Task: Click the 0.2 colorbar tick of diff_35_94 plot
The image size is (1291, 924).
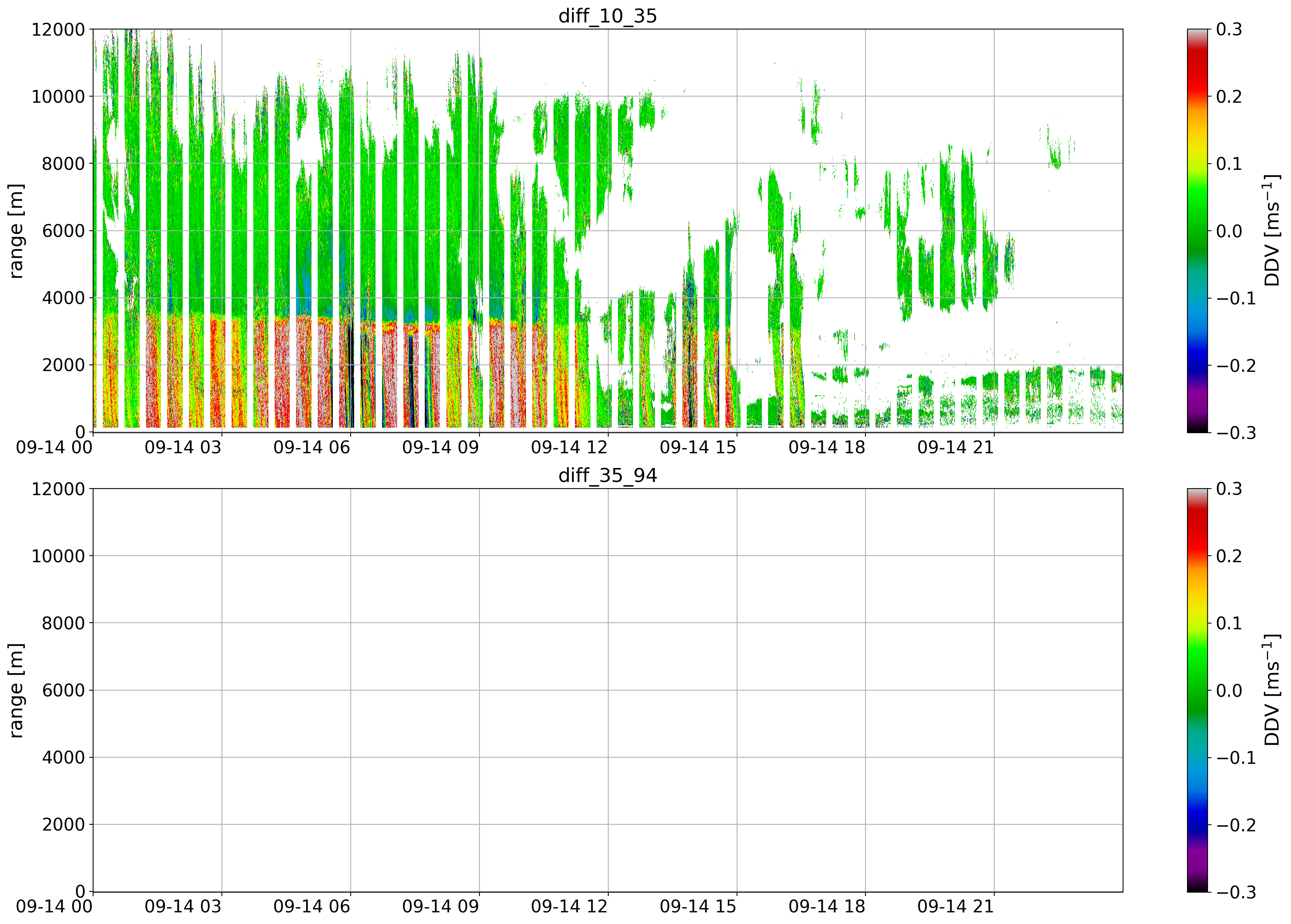Action: point(1229,556)
